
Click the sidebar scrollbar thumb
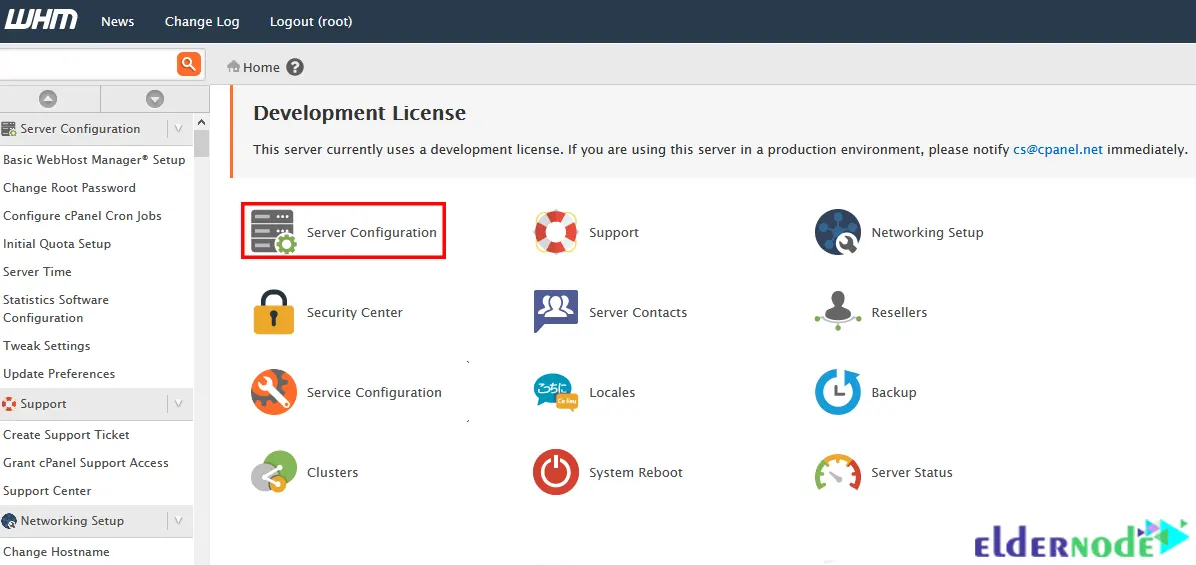pos(201,143)
